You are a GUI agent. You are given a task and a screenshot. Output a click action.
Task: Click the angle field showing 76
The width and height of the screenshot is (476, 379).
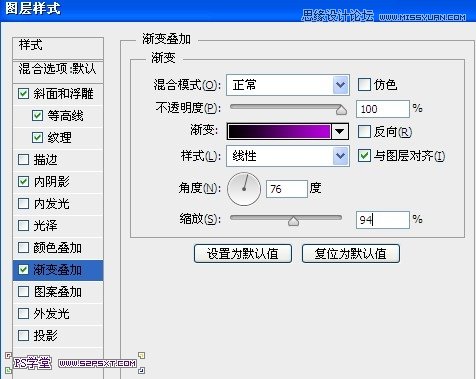[287, 189]
